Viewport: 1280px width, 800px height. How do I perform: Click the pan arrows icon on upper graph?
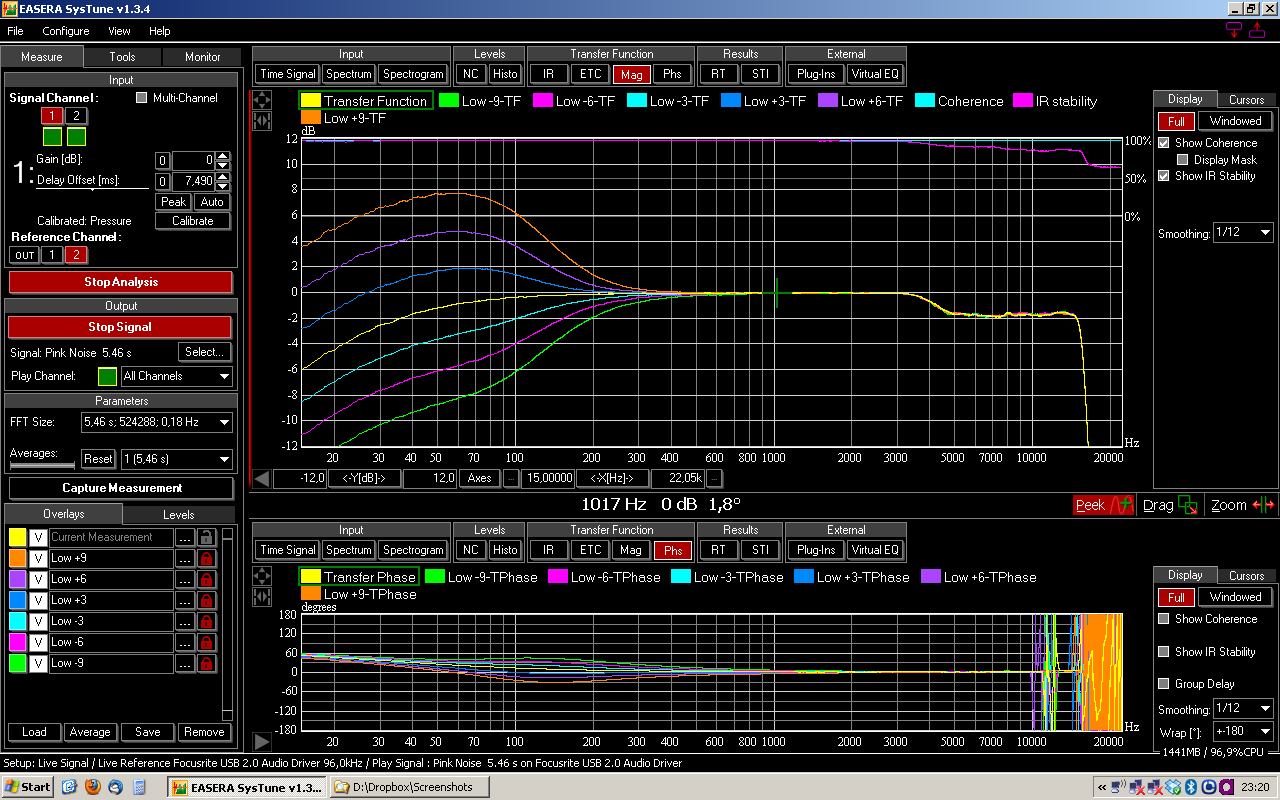pos(261,100)
